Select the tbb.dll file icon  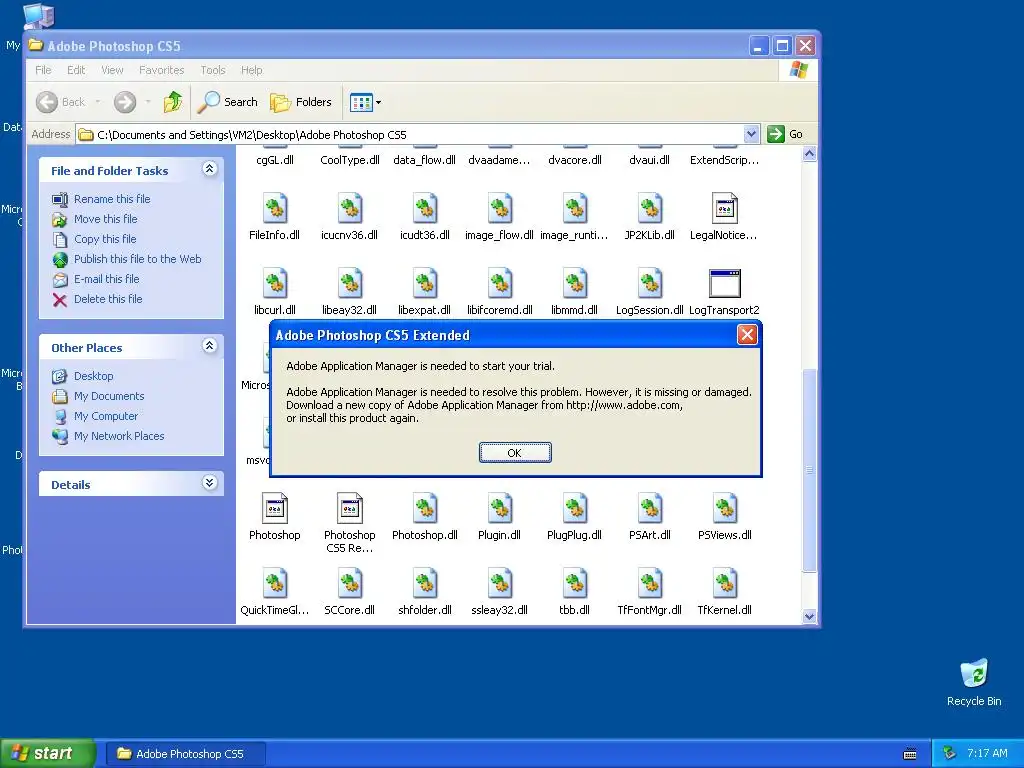click(575, 583)
